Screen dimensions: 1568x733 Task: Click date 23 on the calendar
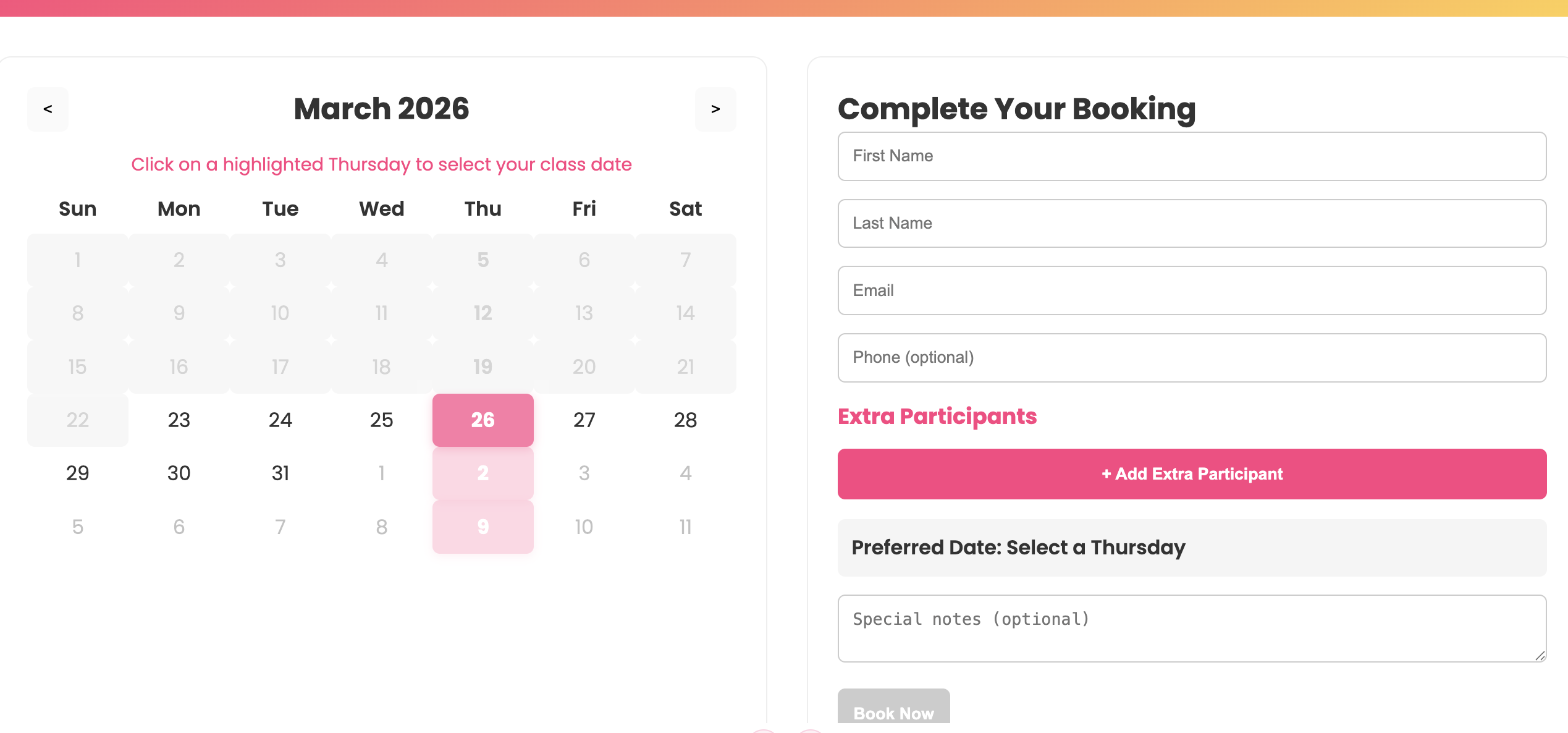[179, 420]
